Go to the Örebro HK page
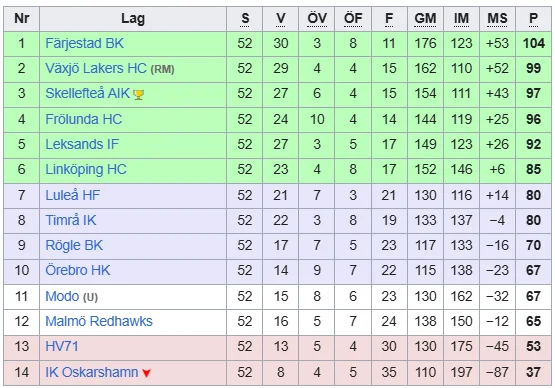 point(78,270)
